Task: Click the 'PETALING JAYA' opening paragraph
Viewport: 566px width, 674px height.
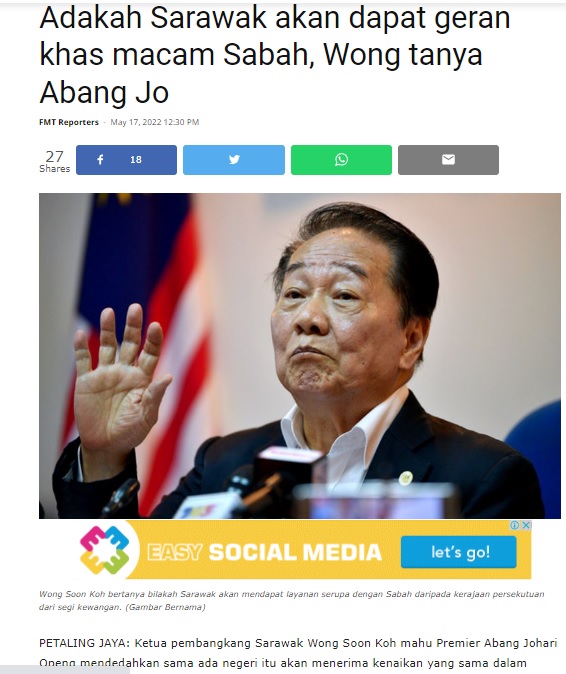Action: 298,653
